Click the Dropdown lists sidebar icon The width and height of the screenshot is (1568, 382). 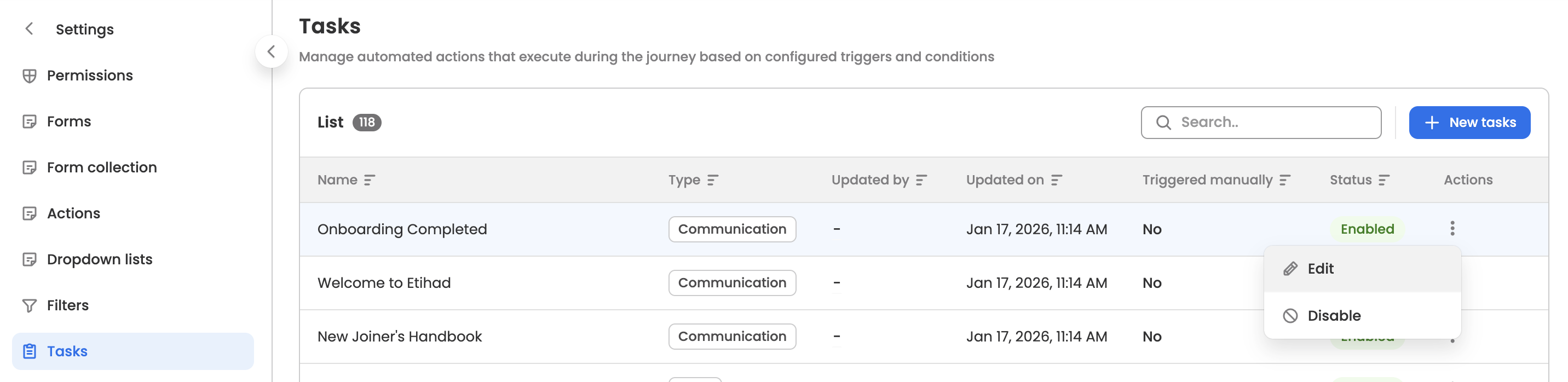29,259
